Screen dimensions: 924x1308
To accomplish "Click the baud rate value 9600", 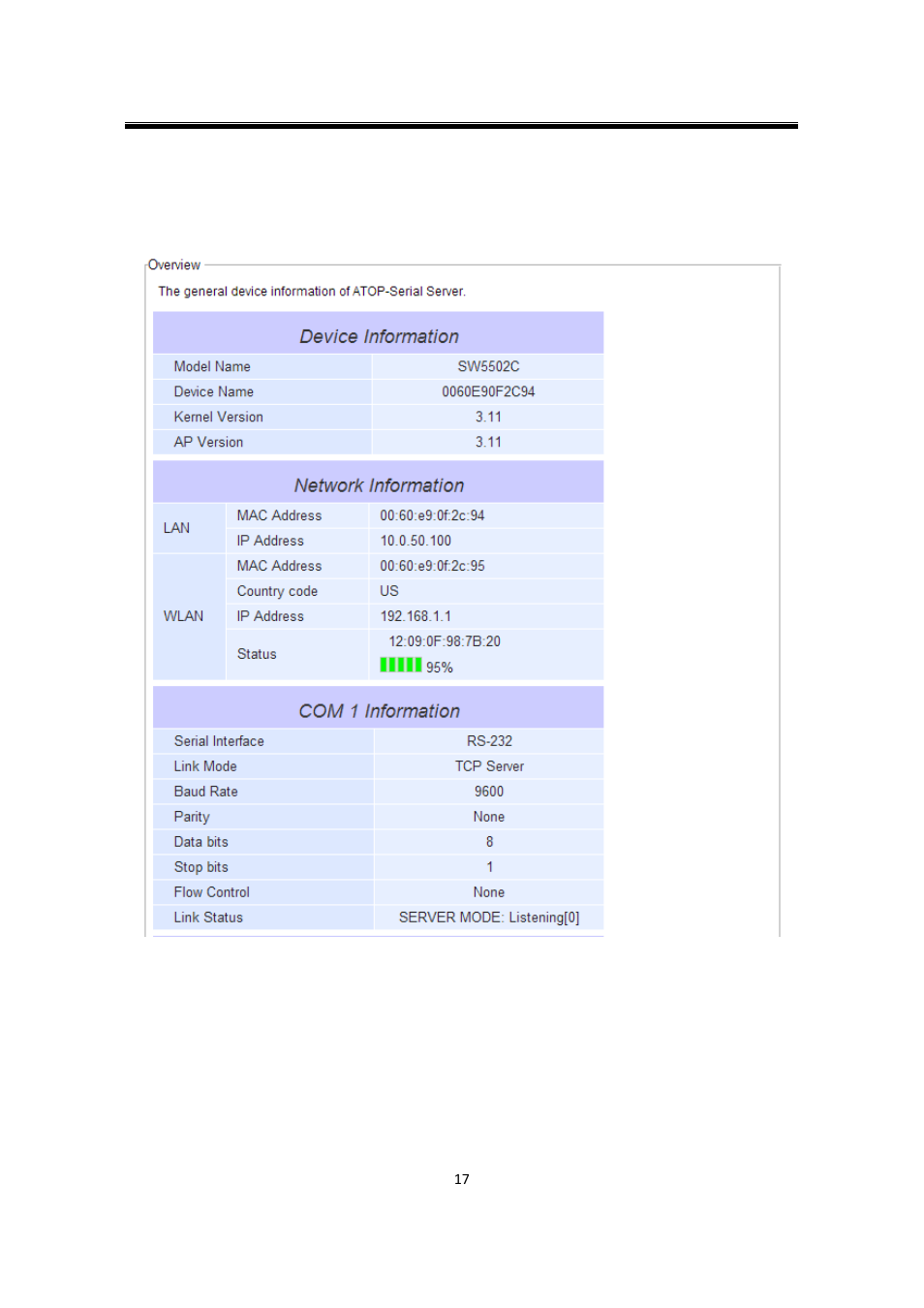I will [489, 792].
